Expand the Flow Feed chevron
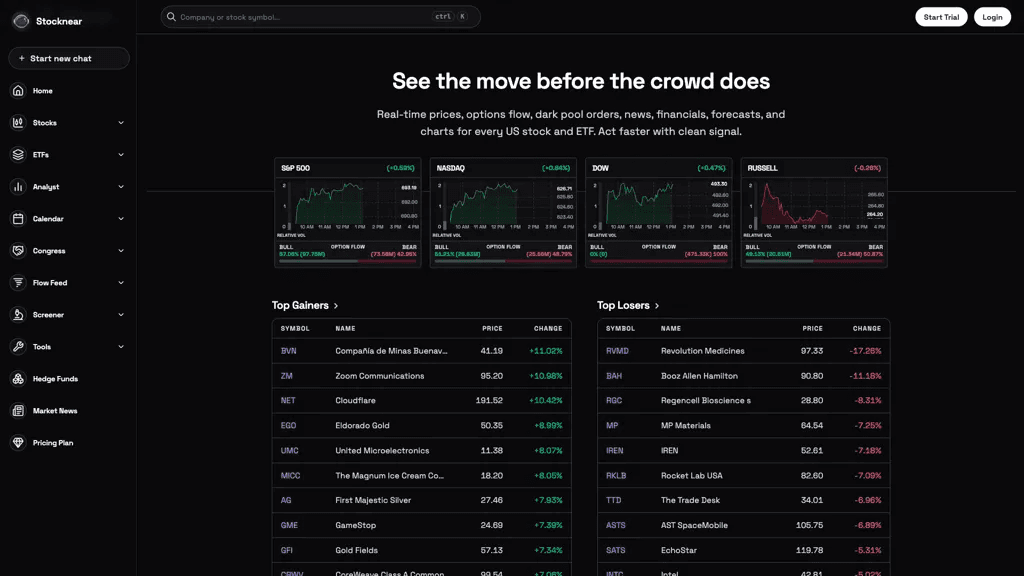This screenshot has height=576, width=1024. click(x=121, y=283)
